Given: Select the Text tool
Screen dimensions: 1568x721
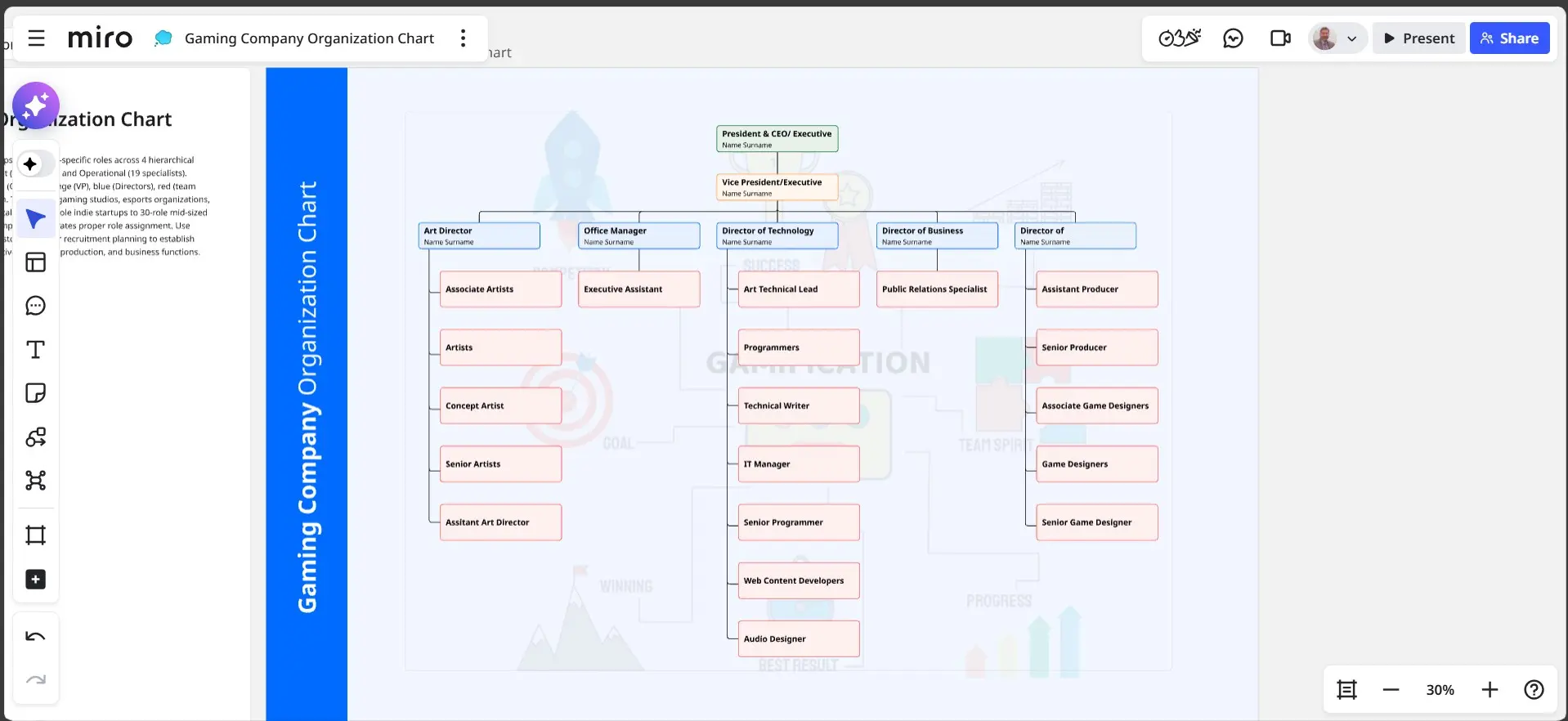Looking at the screenshot, I should coord(35,350).
